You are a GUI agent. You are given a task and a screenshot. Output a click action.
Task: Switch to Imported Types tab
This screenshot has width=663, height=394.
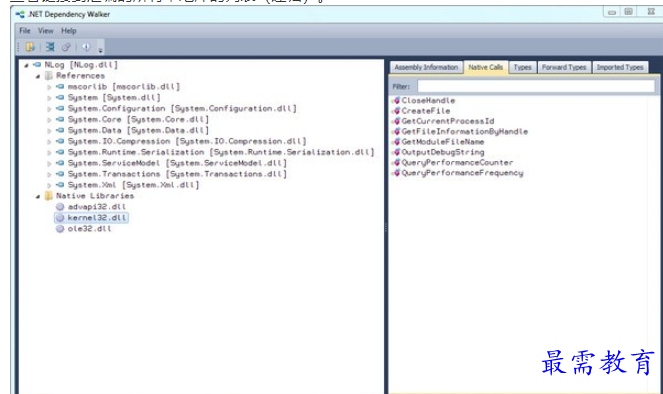(x=620, y=67)
